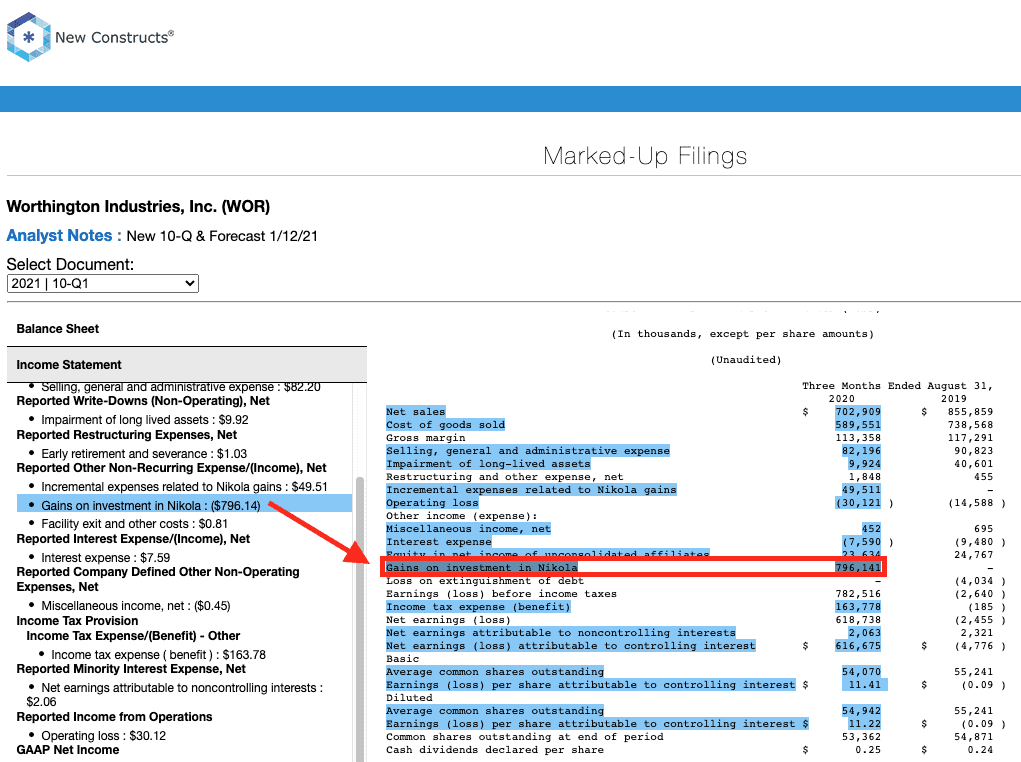Screen dimensions: 1021x762
Task: Click highlighted Impairment of long-lived assets label
Action: click(488, 464)
